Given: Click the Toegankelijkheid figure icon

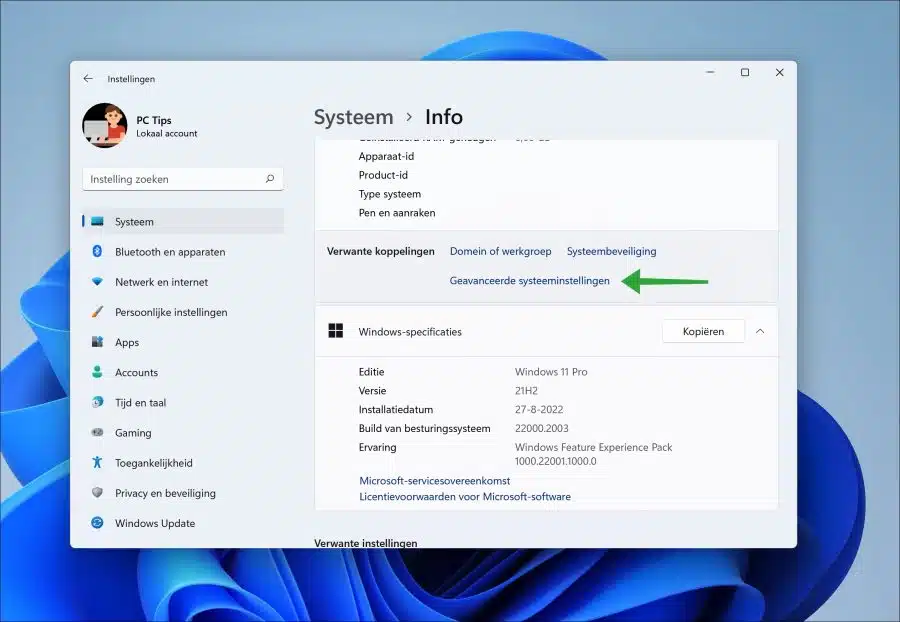Looking at the screenshot, I should pos(97,462).
